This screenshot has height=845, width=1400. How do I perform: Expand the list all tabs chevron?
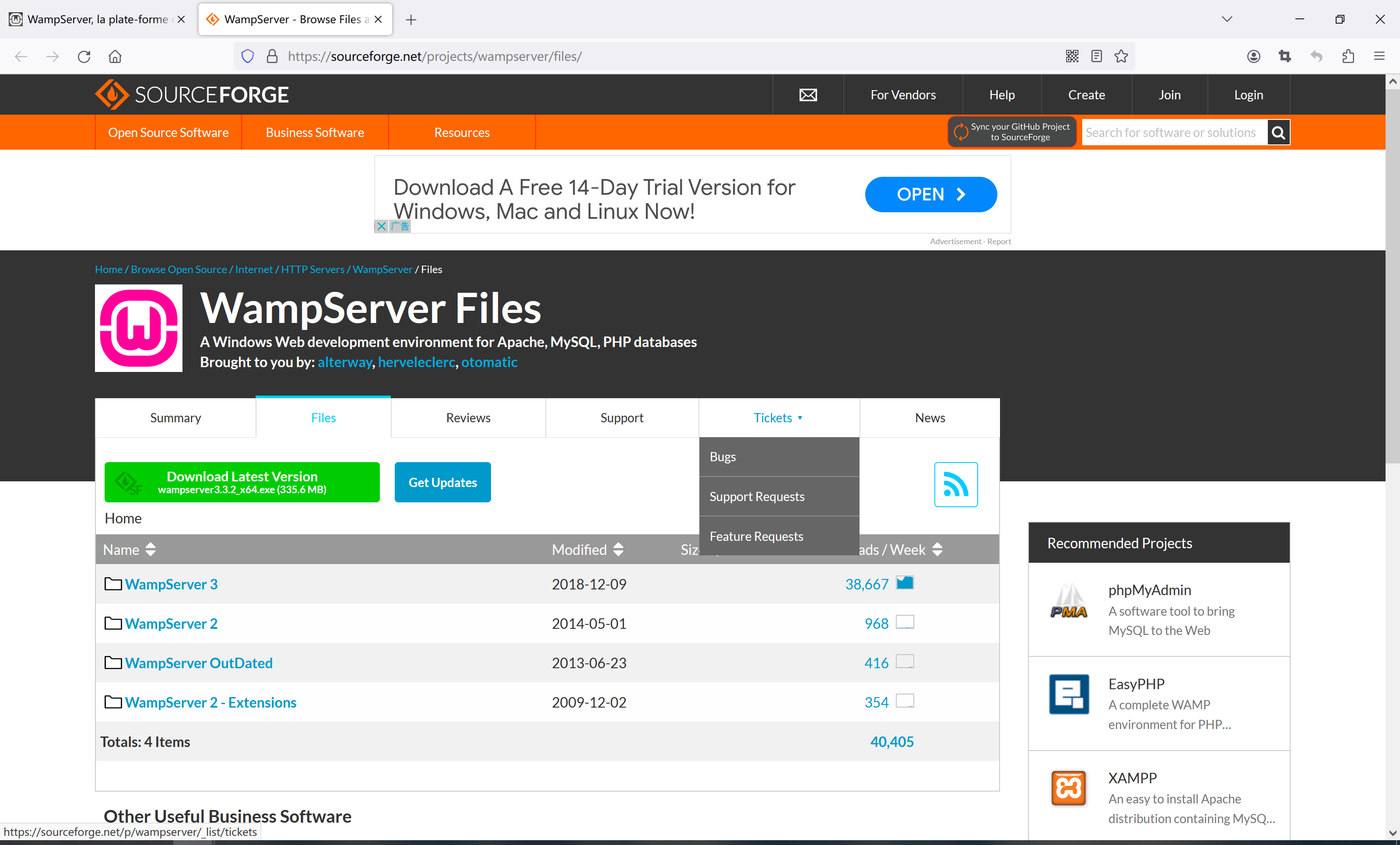1227,19
